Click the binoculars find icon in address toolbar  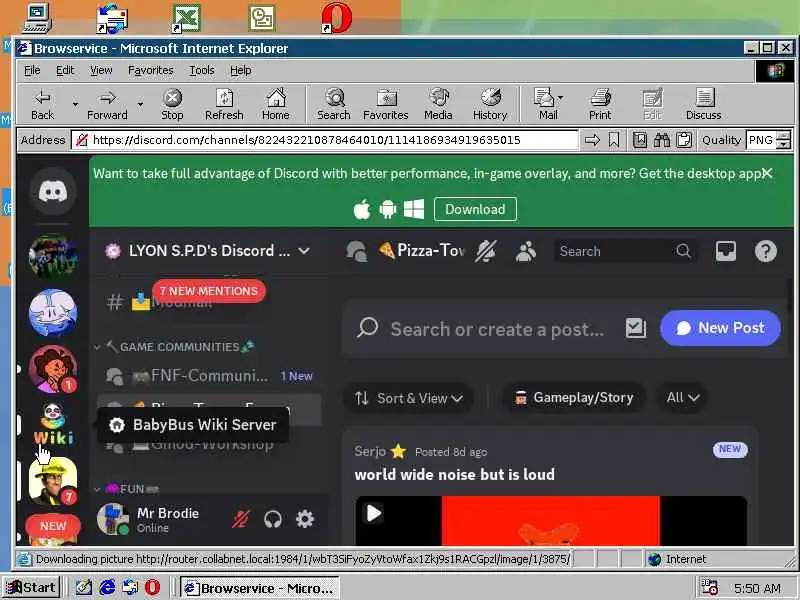(x=662, y=140)
